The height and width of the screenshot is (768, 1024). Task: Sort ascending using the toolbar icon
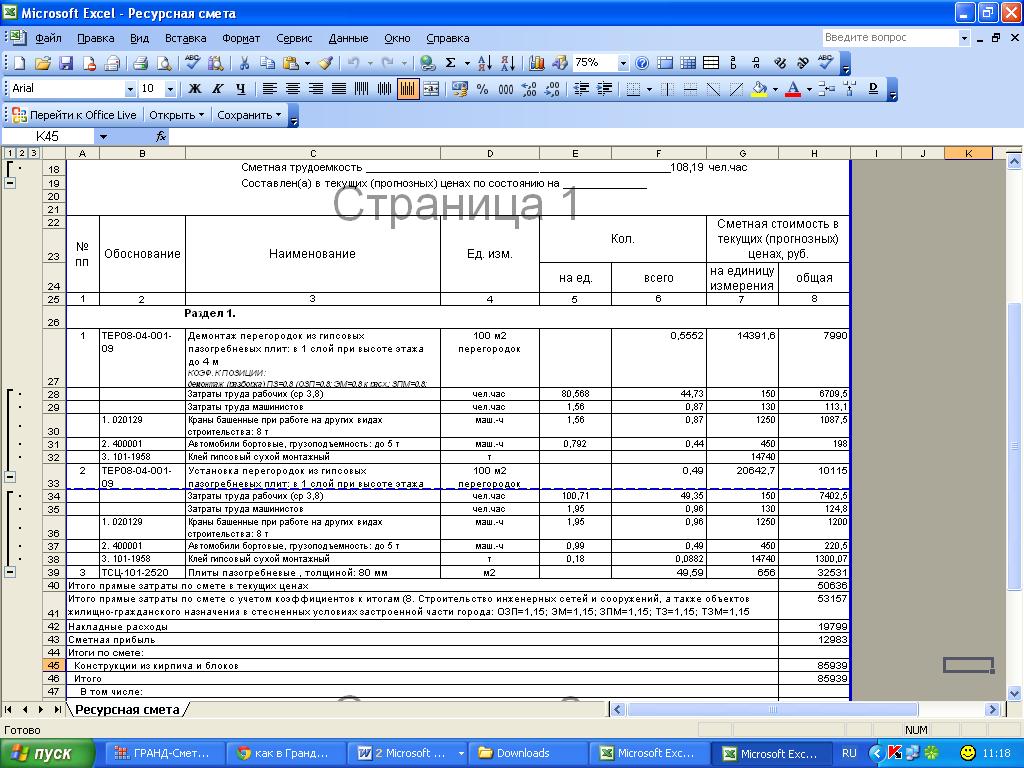[484, 63]
